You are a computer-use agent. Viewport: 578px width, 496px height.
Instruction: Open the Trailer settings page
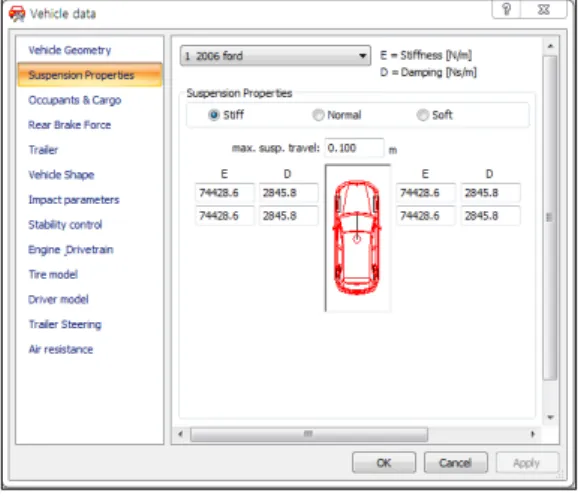coord(43,150)
